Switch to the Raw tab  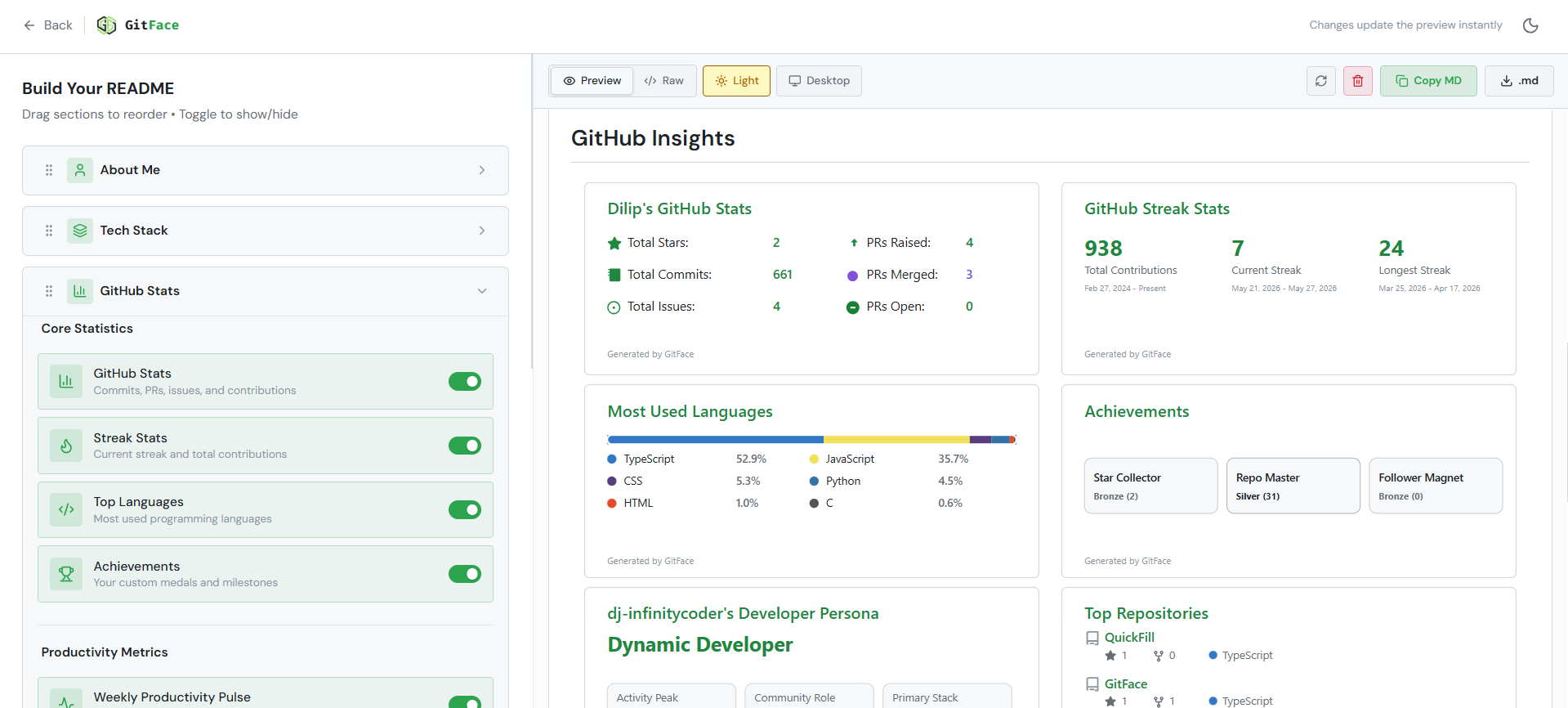[x=663, y=81]
